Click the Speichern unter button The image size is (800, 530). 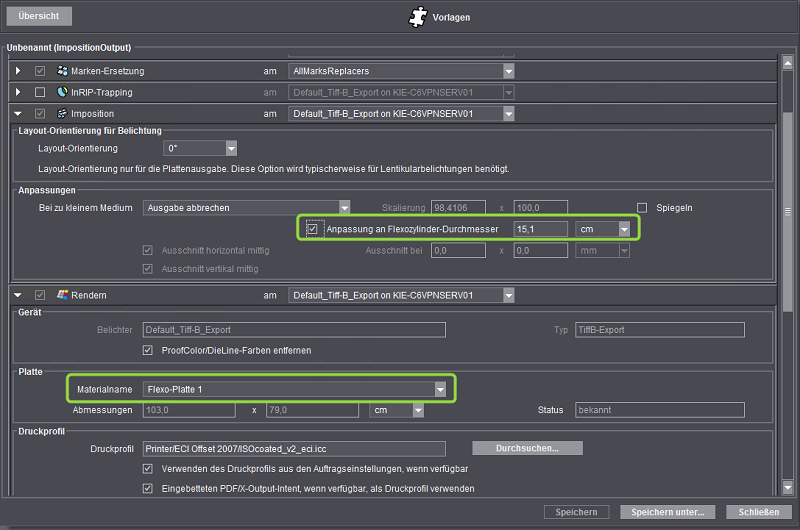(668, 512)
